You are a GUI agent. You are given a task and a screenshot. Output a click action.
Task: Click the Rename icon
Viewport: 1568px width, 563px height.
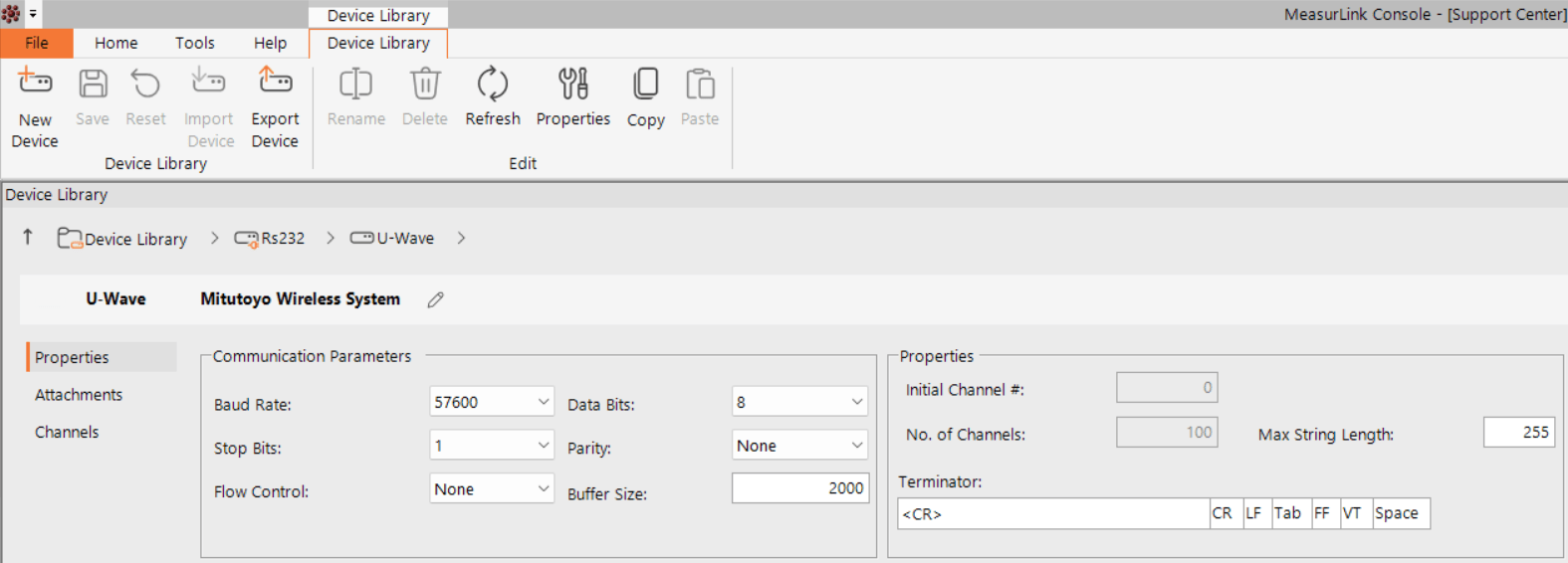tap(355, 84)
